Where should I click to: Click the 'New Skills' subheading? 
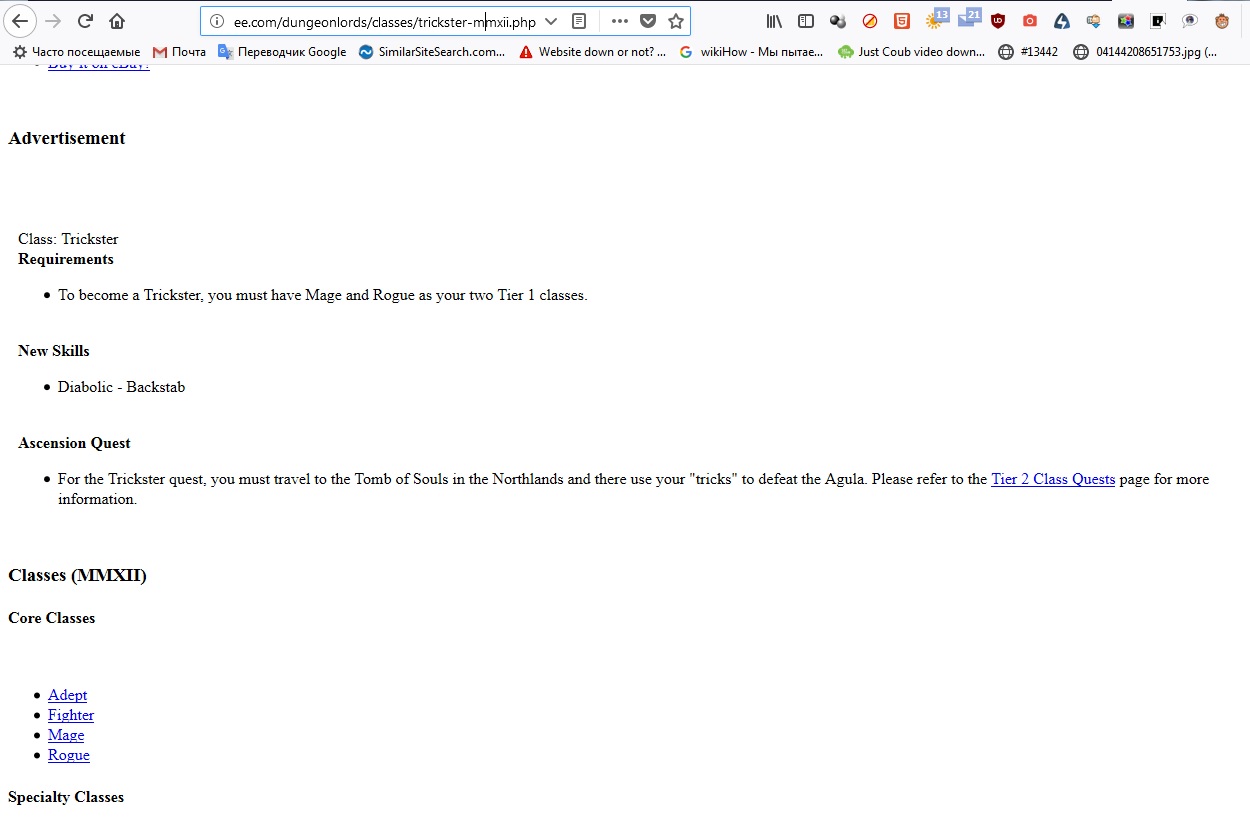(x=54, y=351)
